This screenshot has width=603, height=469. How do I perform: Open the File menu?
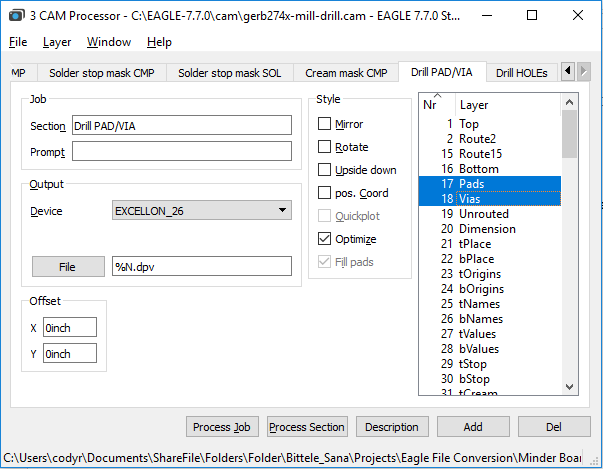point(19,42)
